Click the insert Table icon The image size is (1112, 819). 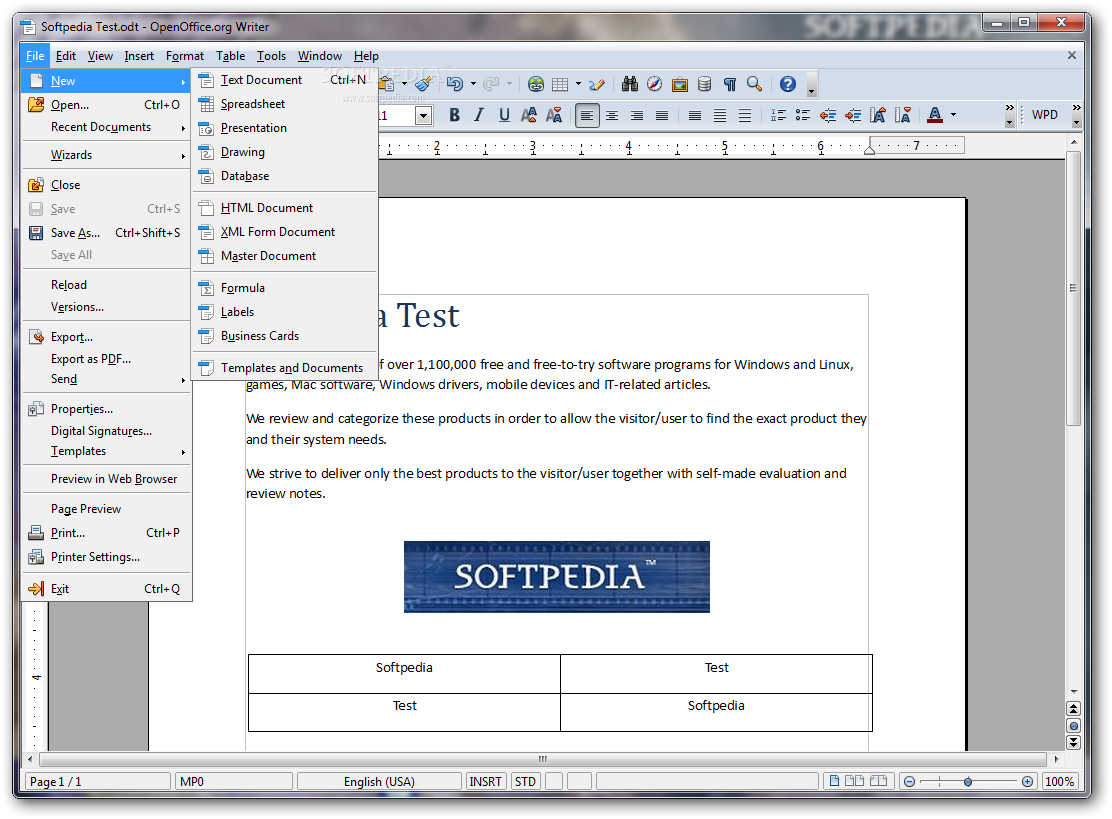[x=560, y=84]
